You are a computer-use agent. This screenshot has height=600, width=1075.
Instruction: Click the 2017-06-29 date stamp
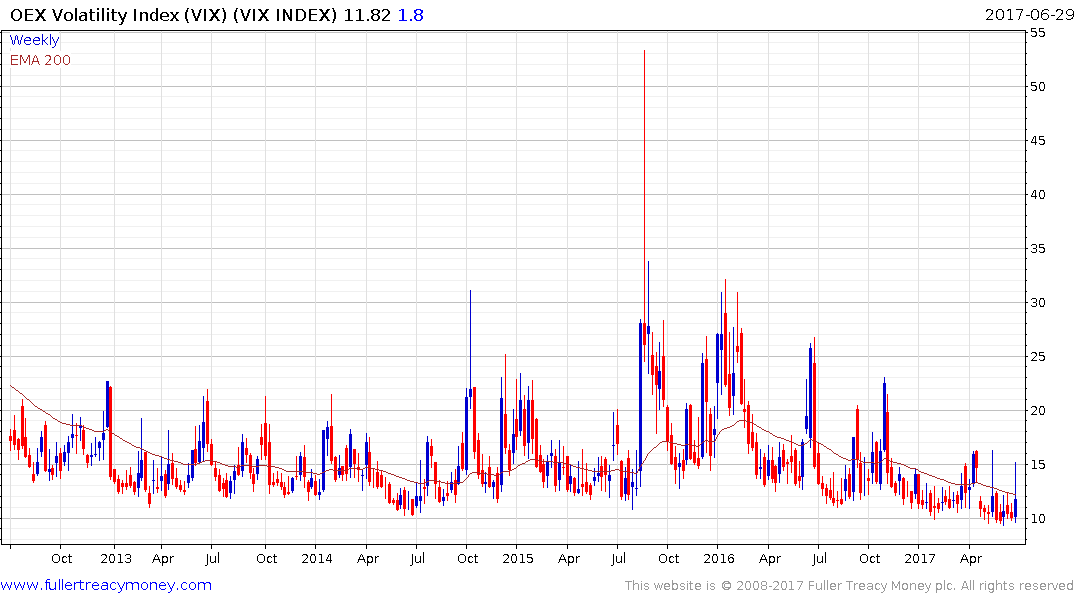[1029, 15]
